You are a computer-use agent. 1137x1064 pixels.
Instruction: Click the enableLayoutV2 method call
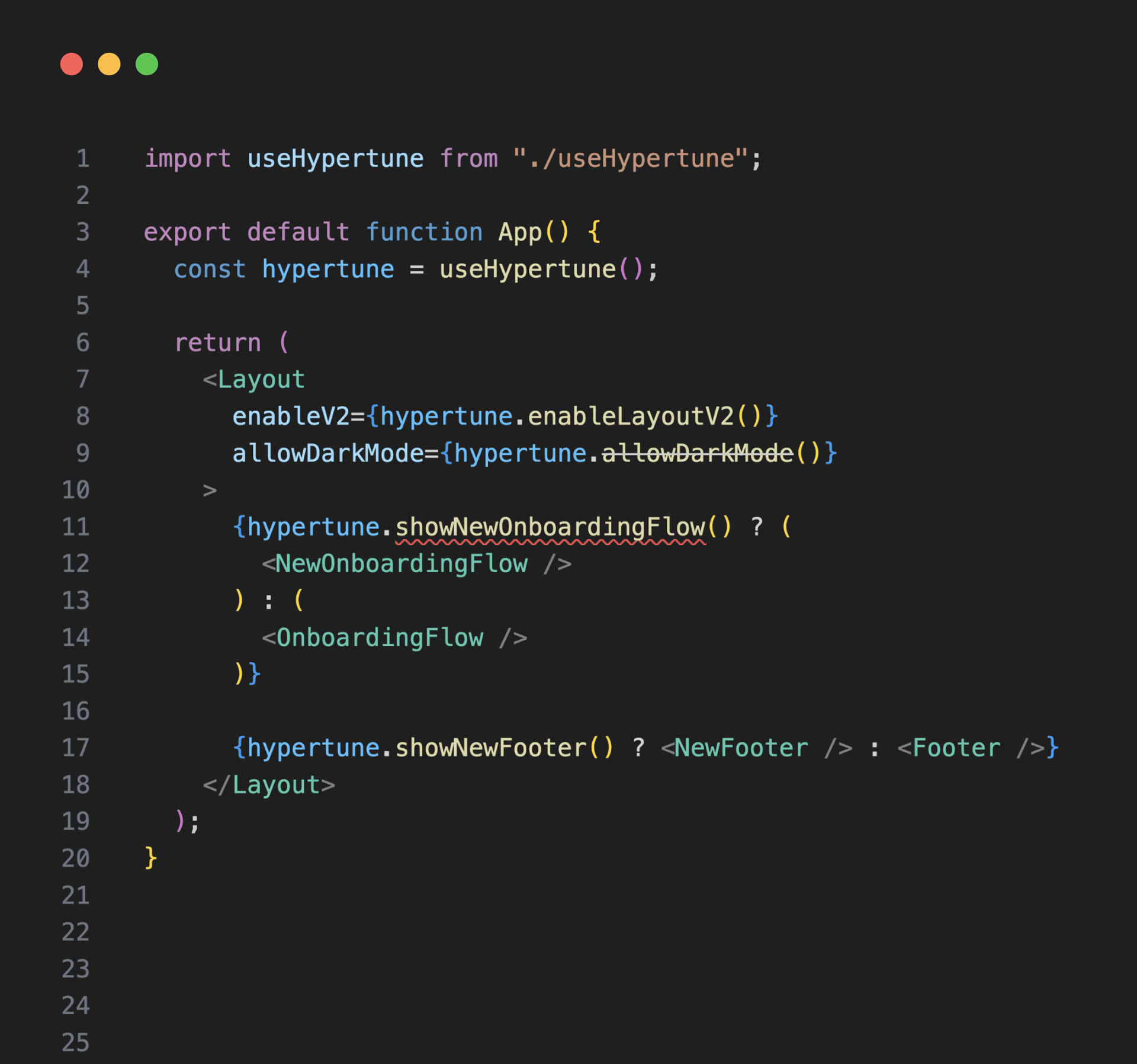pyautogui.click(x=631, y=416)
